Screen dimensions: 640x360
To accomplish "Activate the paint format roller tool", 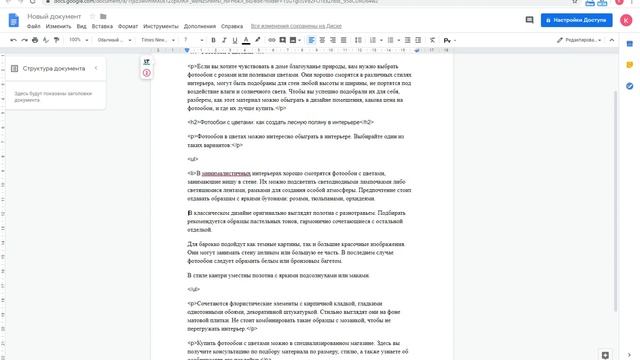I will [x=56, y=40].
